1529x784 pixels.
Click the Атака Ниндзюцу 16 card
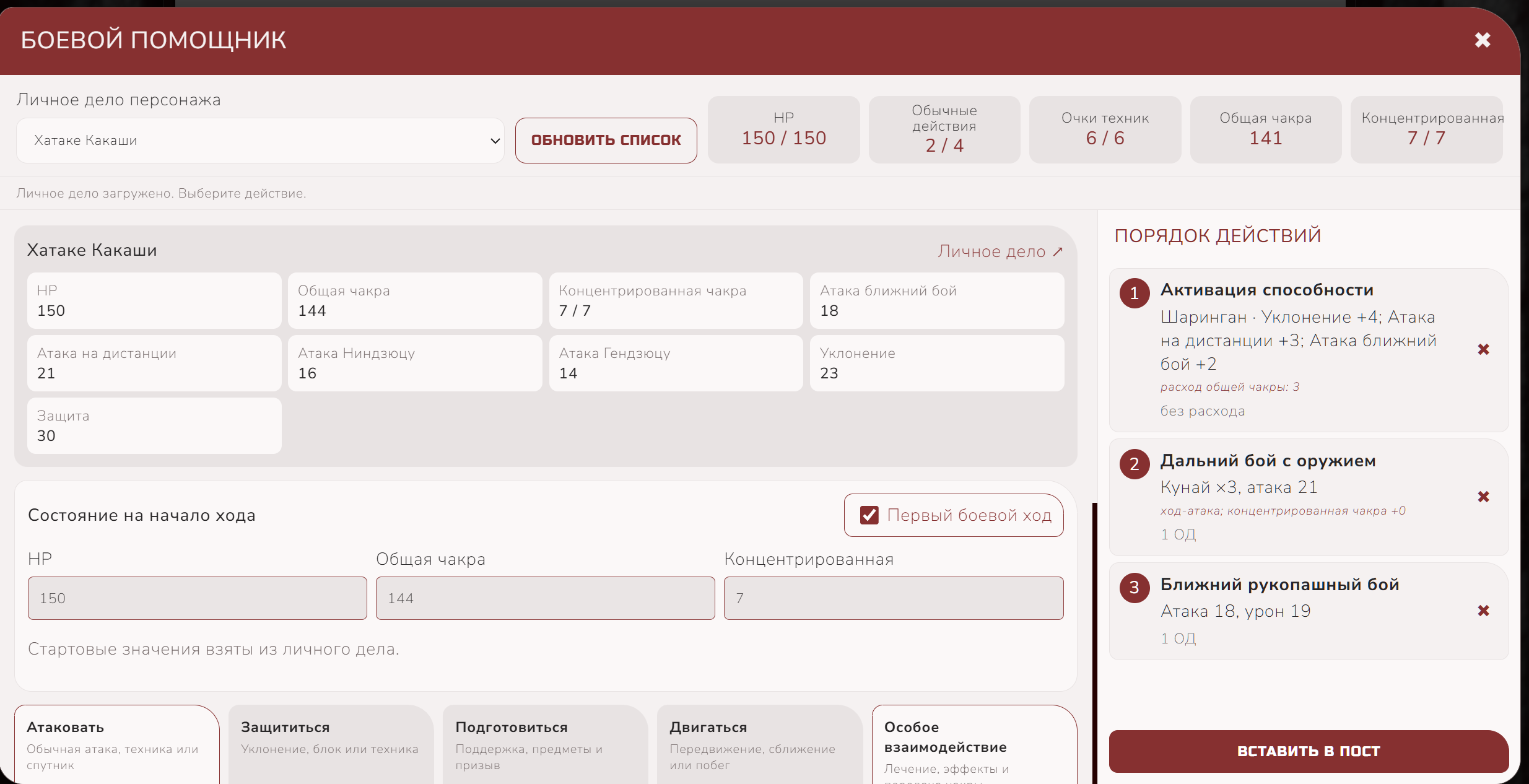415,363
